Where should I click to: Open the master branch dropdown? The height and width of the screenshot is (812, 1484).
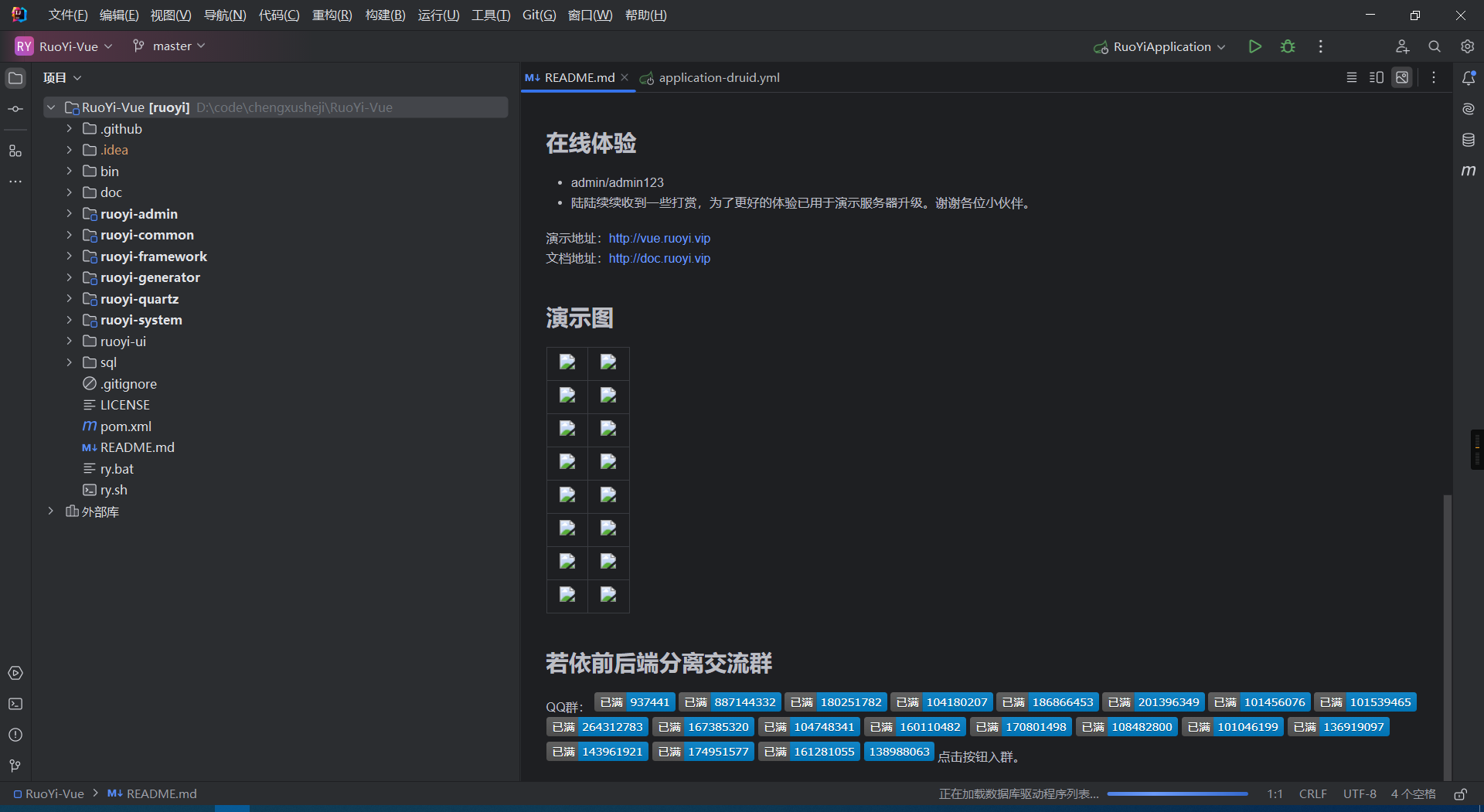[168, 46]
